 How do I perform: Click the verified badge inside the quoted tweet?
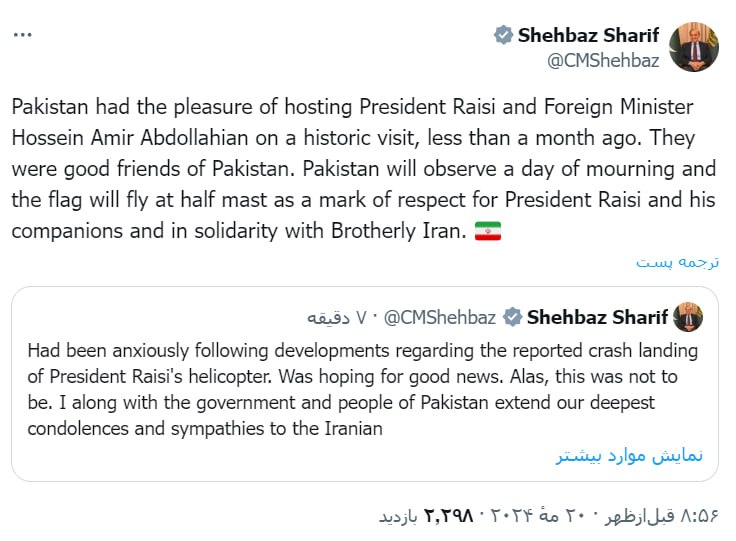[x=513, y=318]
